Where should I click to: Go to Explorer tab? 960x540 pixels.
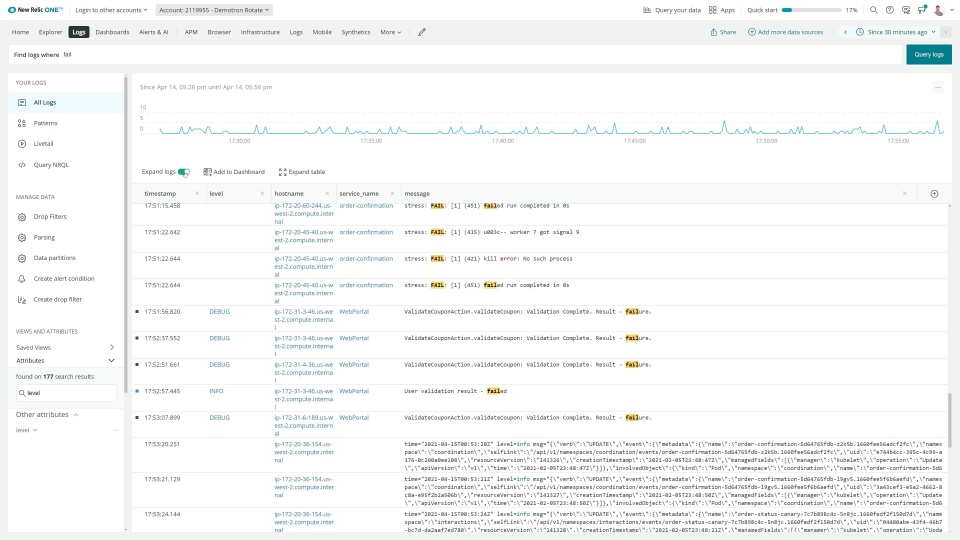[x=50, y=32]
